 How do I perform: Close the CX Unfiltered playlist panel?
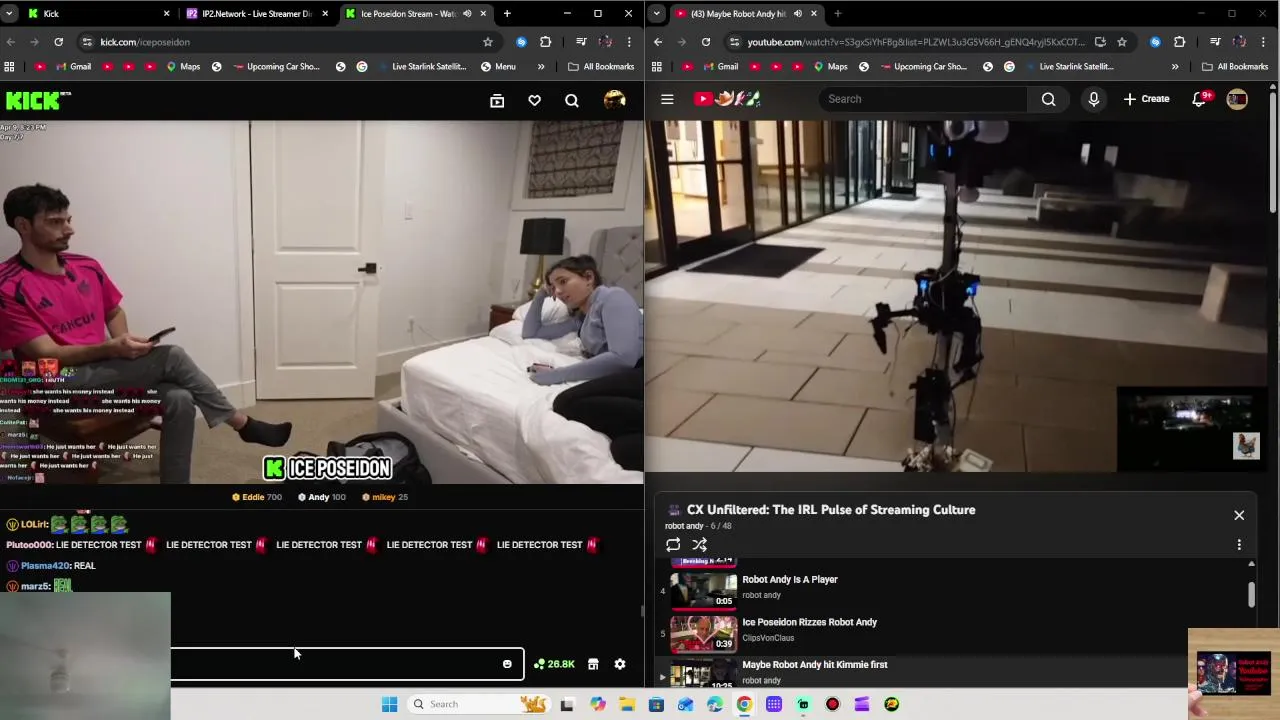pyautogui.click(x=1239, y=515)
